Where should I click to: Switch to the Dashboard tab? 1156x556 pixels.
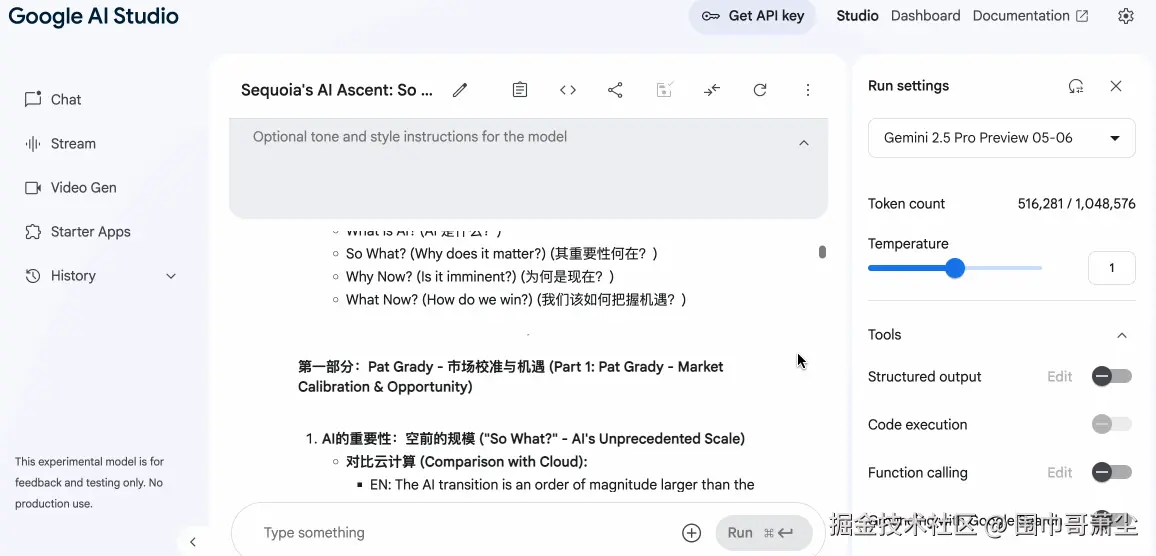tap(925, 16)
